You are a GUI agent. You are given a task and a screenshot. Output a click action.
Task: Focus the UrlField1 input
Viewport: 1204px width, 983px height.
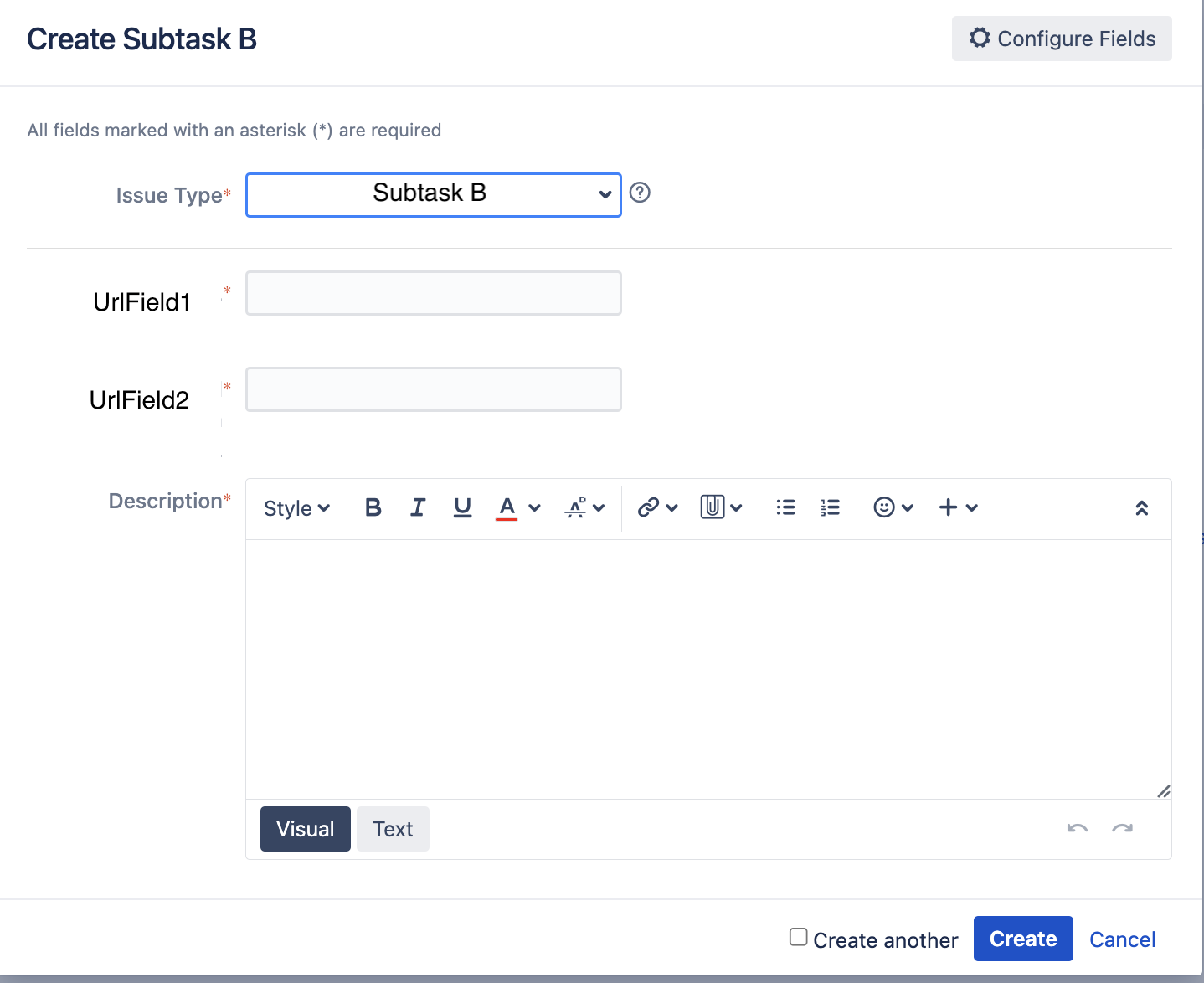(x=434, y=293)
